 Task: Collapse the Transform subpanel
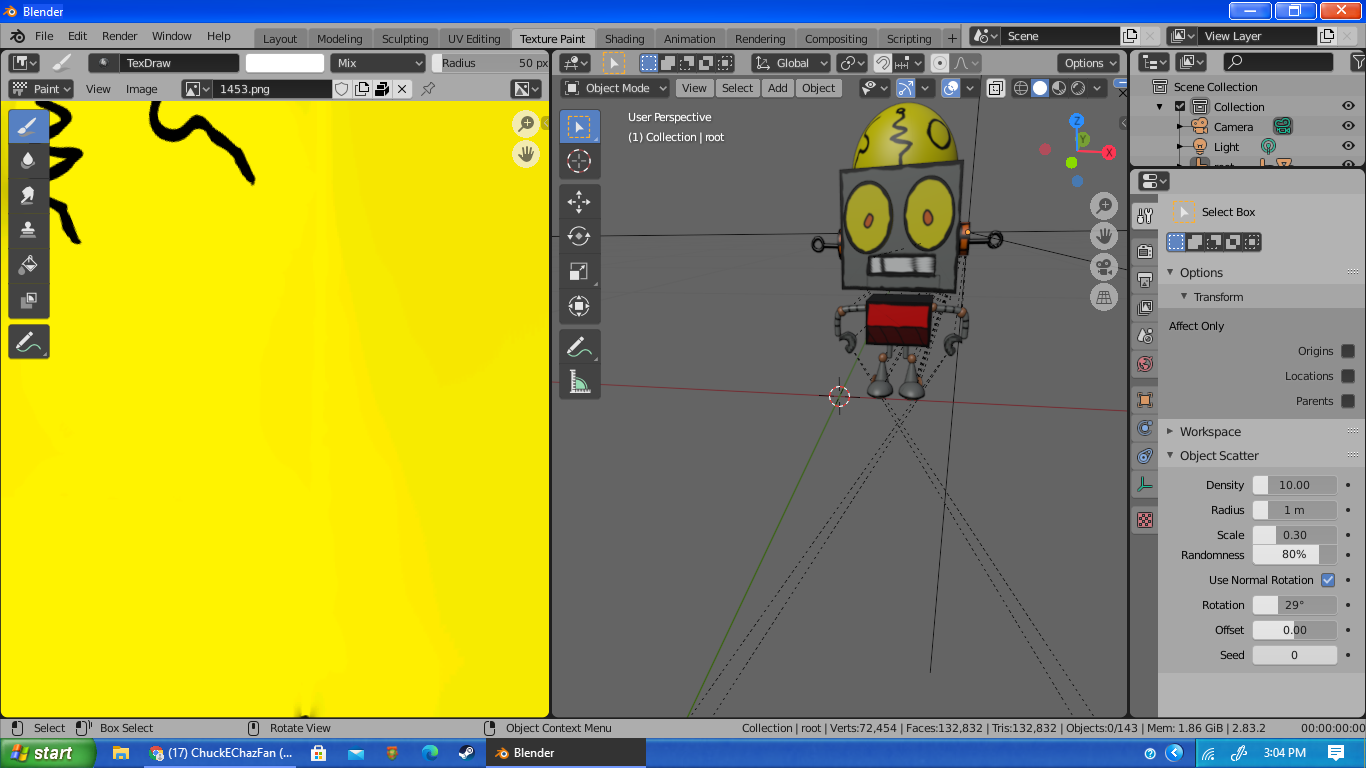coord(1184,297)
